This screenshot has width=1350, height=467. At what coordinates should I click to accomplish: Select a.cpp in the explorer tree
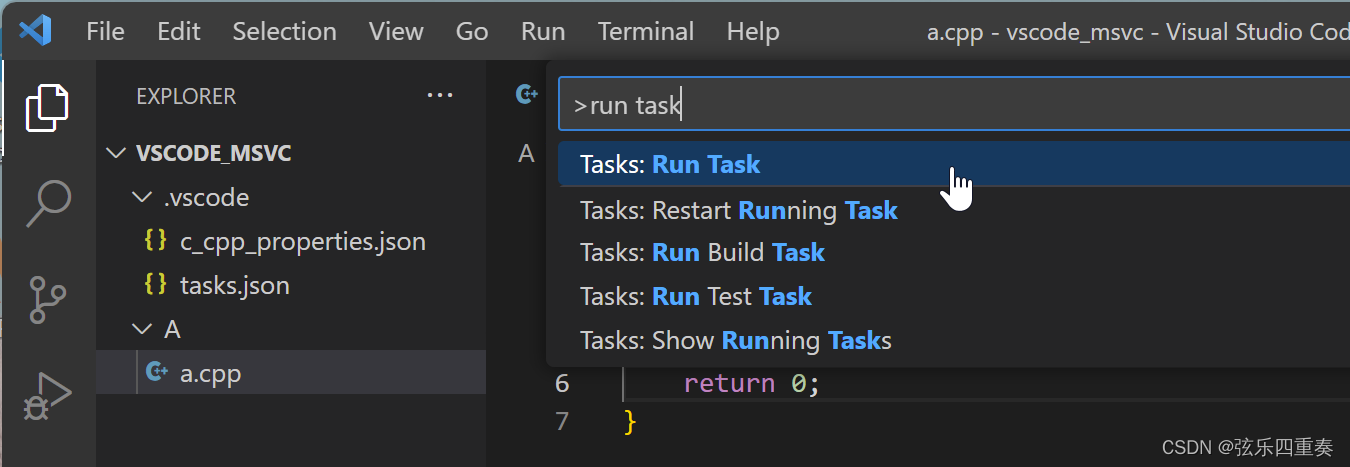point(291,373)
